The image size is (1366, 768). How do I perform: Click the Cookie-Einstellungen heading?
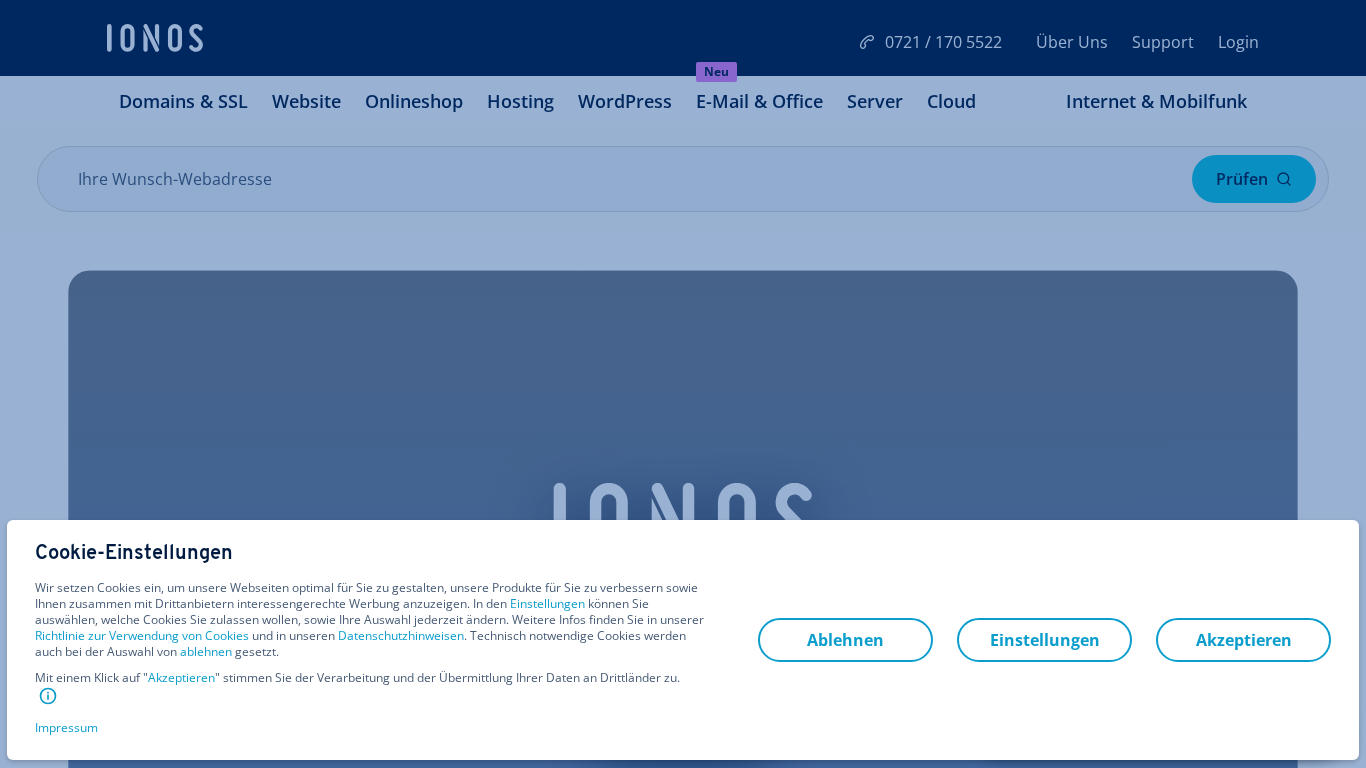click(x=134, y=552)
